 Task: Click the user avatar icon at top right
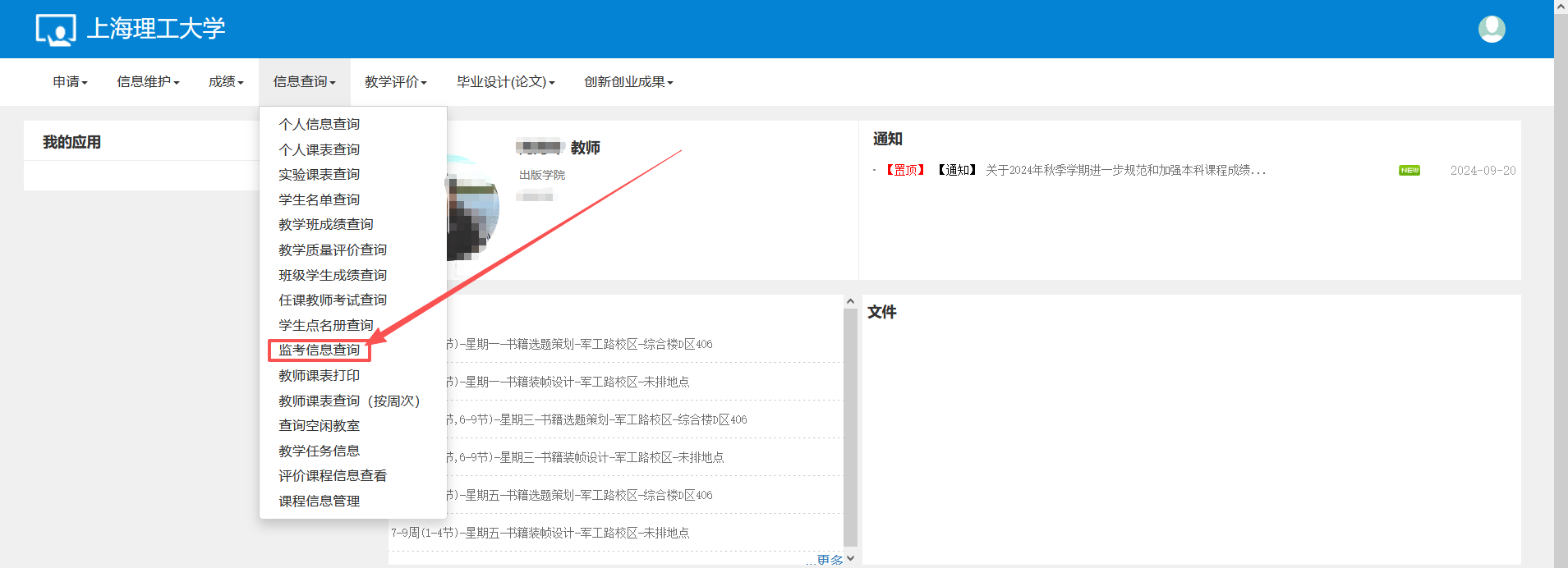tap(1492, 30)
